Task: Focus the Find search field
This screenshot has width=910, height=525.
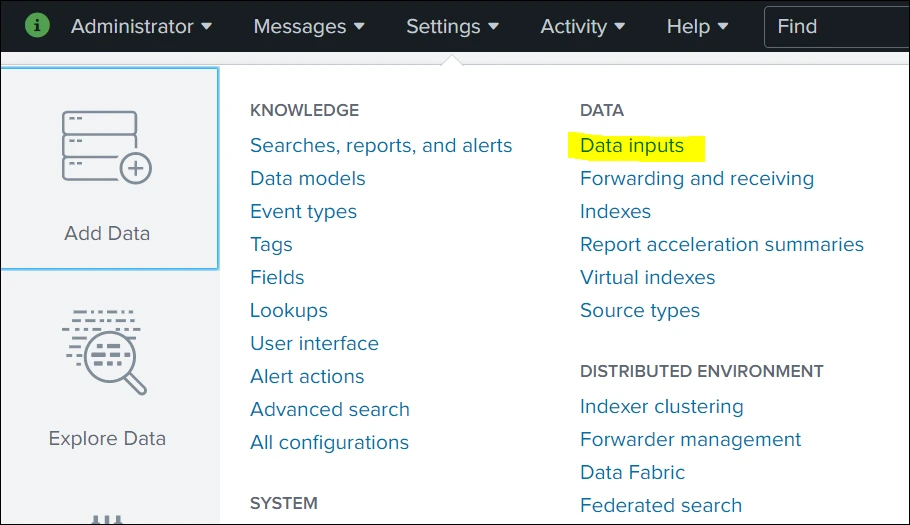Action: click(x=837, y=27)
